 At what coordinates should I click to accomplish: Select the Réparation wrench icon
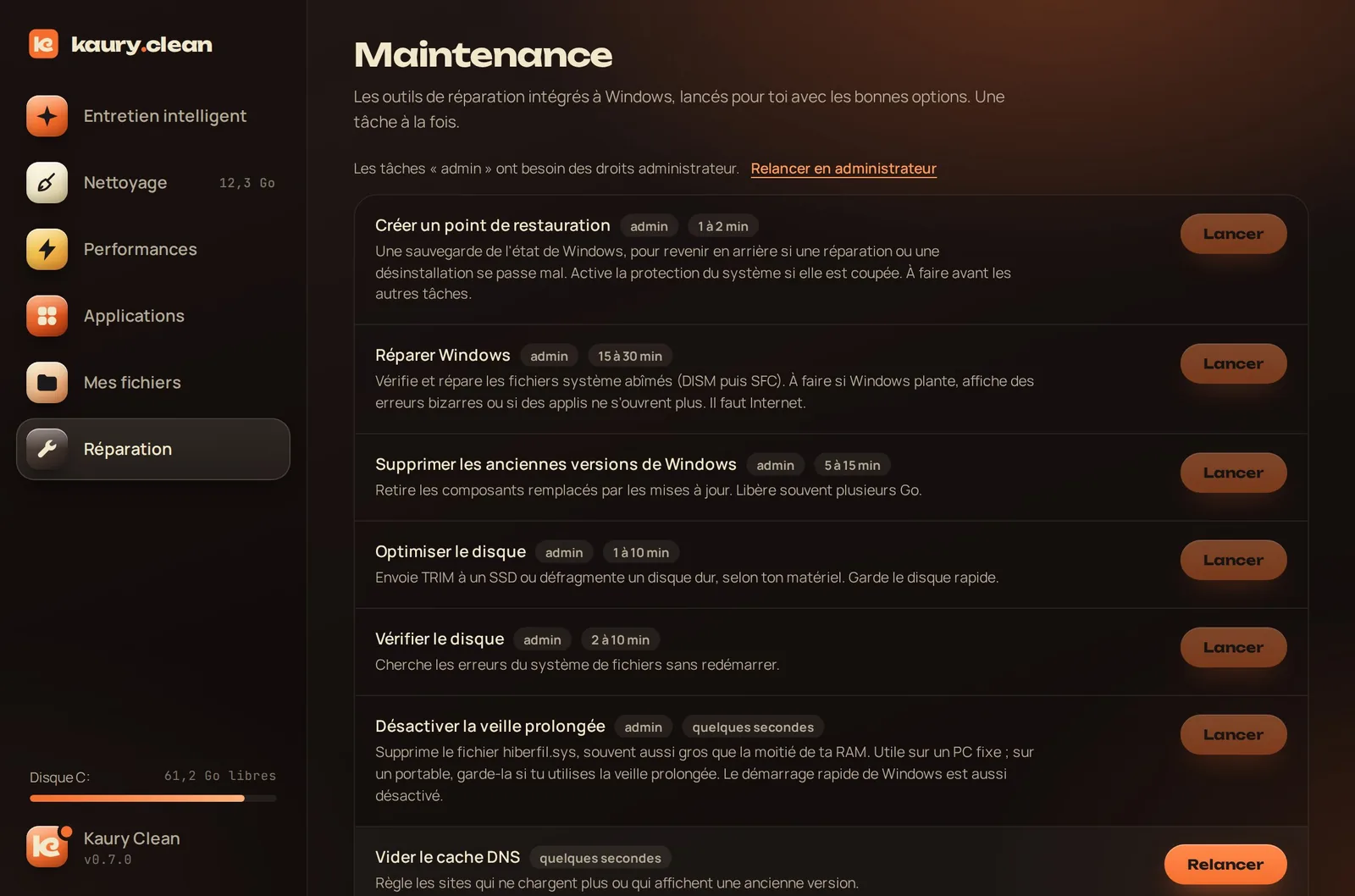tap(47, 449)
